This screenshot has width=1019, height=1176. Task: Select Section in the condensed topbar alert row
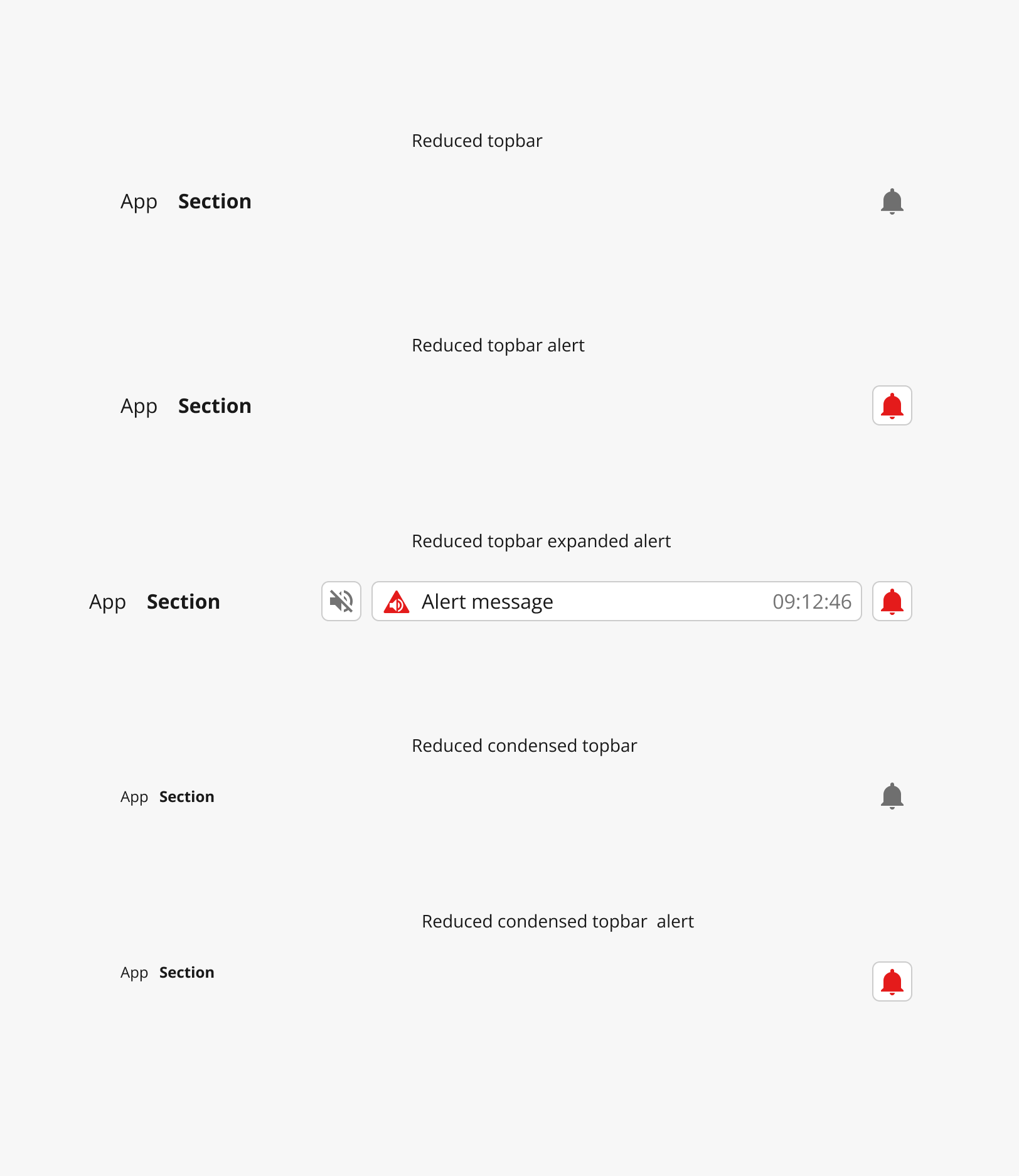click(x=186, y=973)
